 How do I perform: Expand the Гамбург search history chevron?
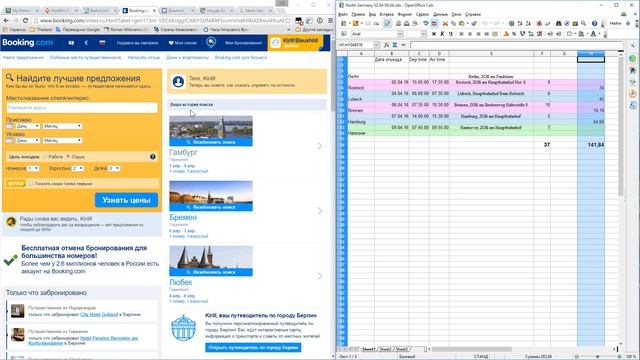tap(320, 146)
